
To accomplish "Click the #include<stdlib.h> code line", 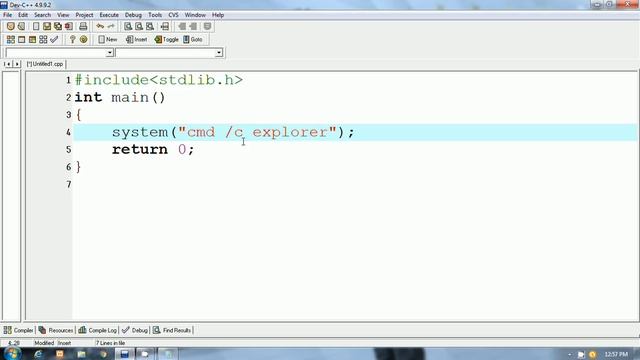I will (x=159, y=80).
